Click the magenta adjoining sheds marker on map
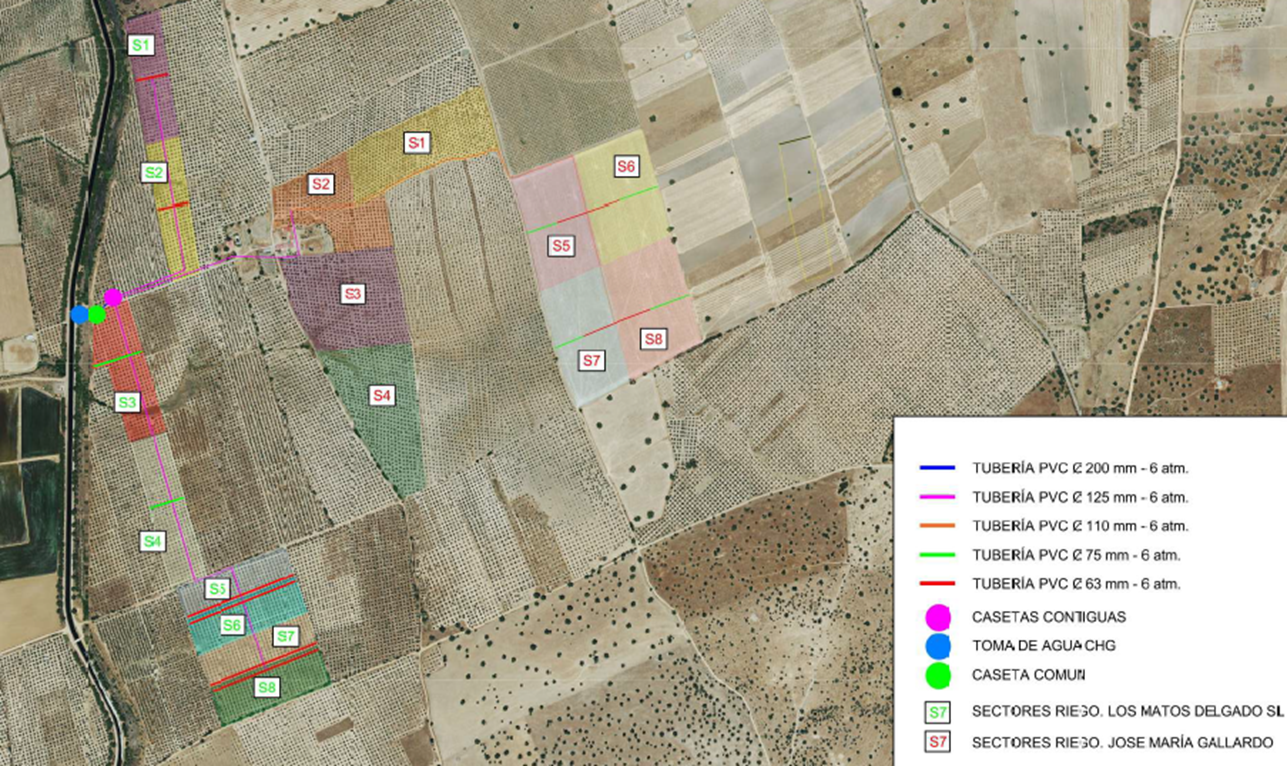This screenshot has width=1287, height=766. (x=113, y=297)
